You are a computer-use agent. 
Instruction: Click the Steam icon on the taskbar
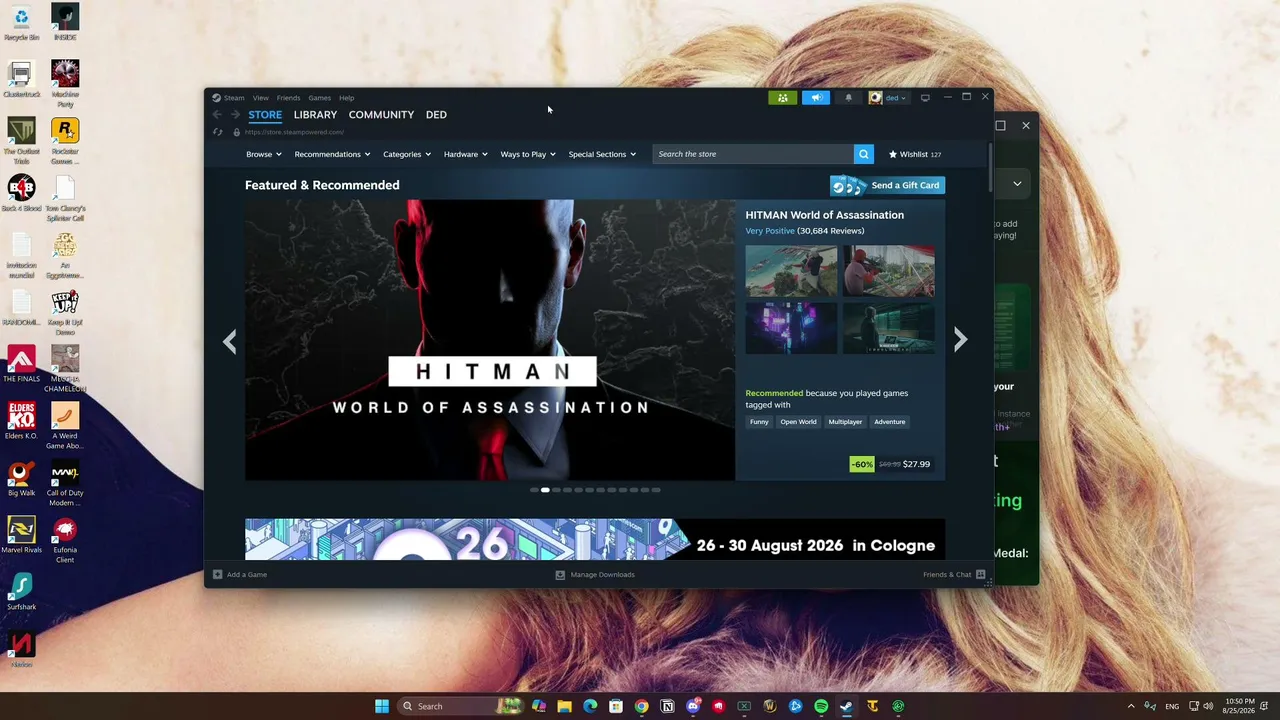pyautogui.click(x=846, y=706)
